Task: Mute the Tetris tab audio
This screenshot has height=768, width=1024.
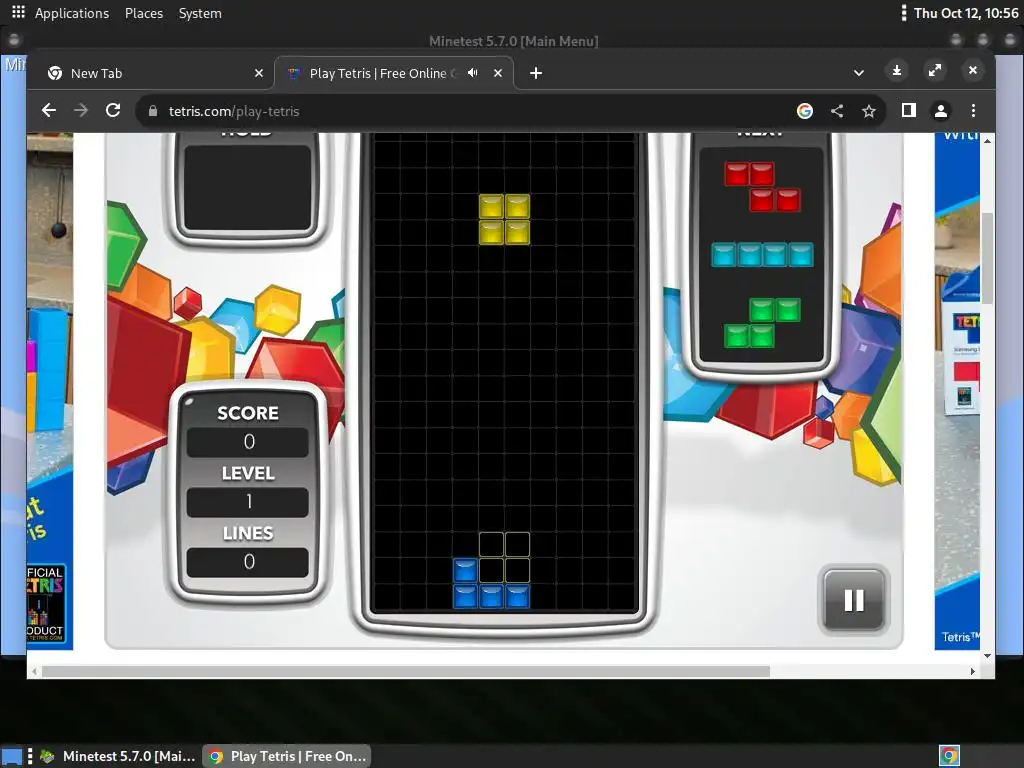Action: [x=473, y=73]
